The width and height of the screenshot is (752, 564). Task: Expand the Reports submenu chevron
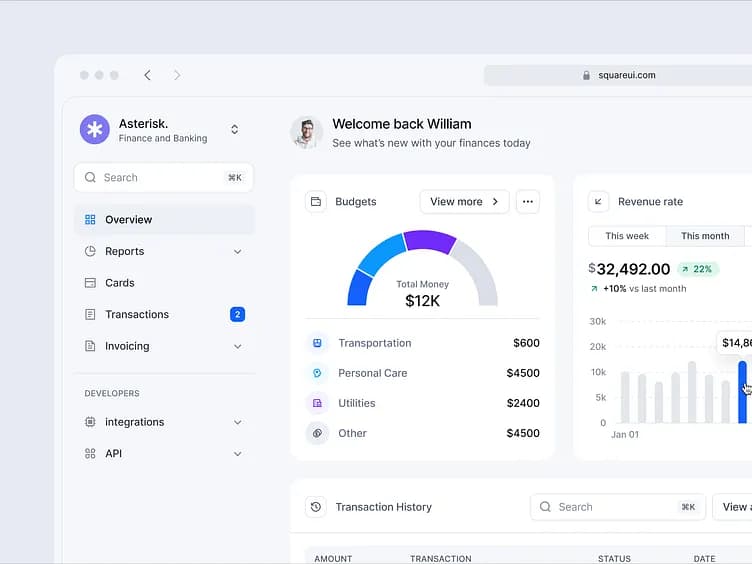coord(237,252)
